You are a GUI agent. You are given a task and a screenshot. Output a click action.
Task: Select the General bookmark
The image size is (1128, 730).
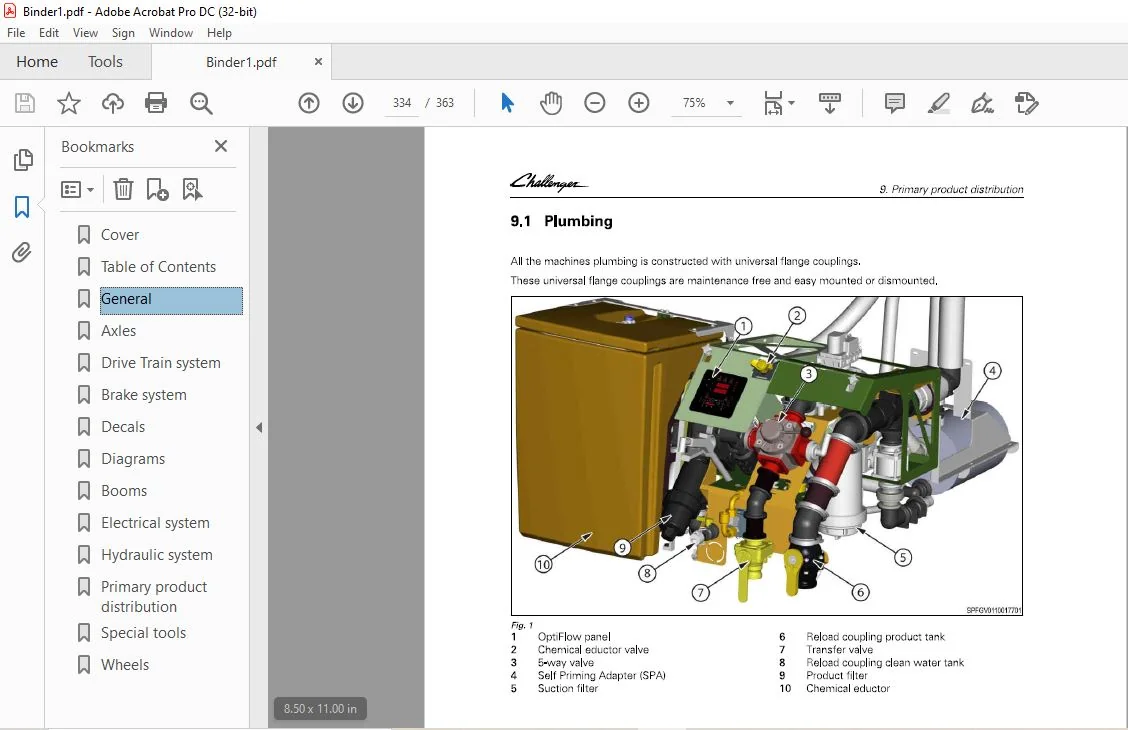pyautogui.click(x=170, y=299)
